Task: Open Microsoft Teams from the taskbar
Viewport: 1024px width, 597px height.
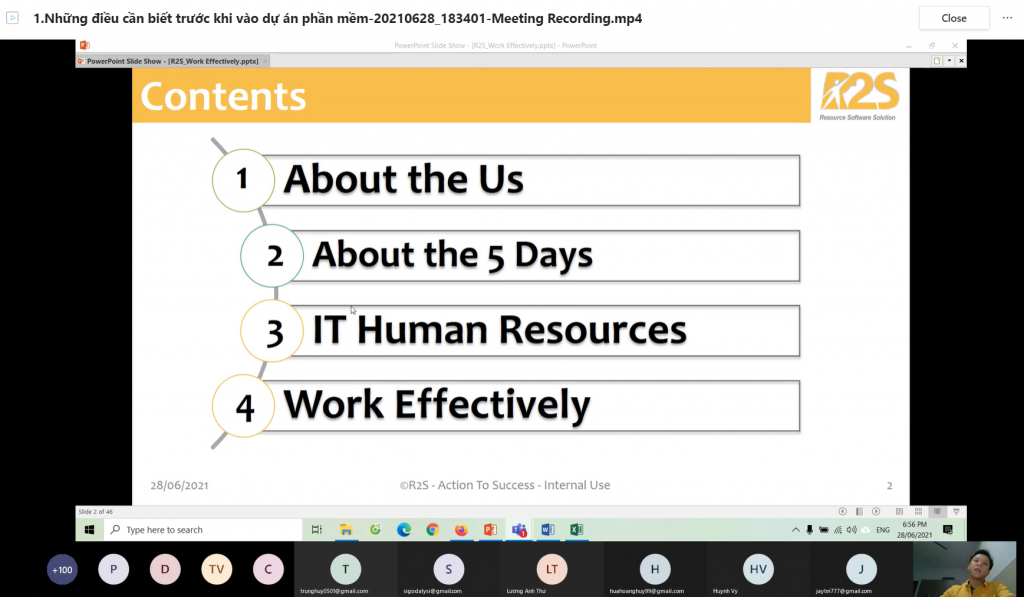Action: [x=519, y=530]
